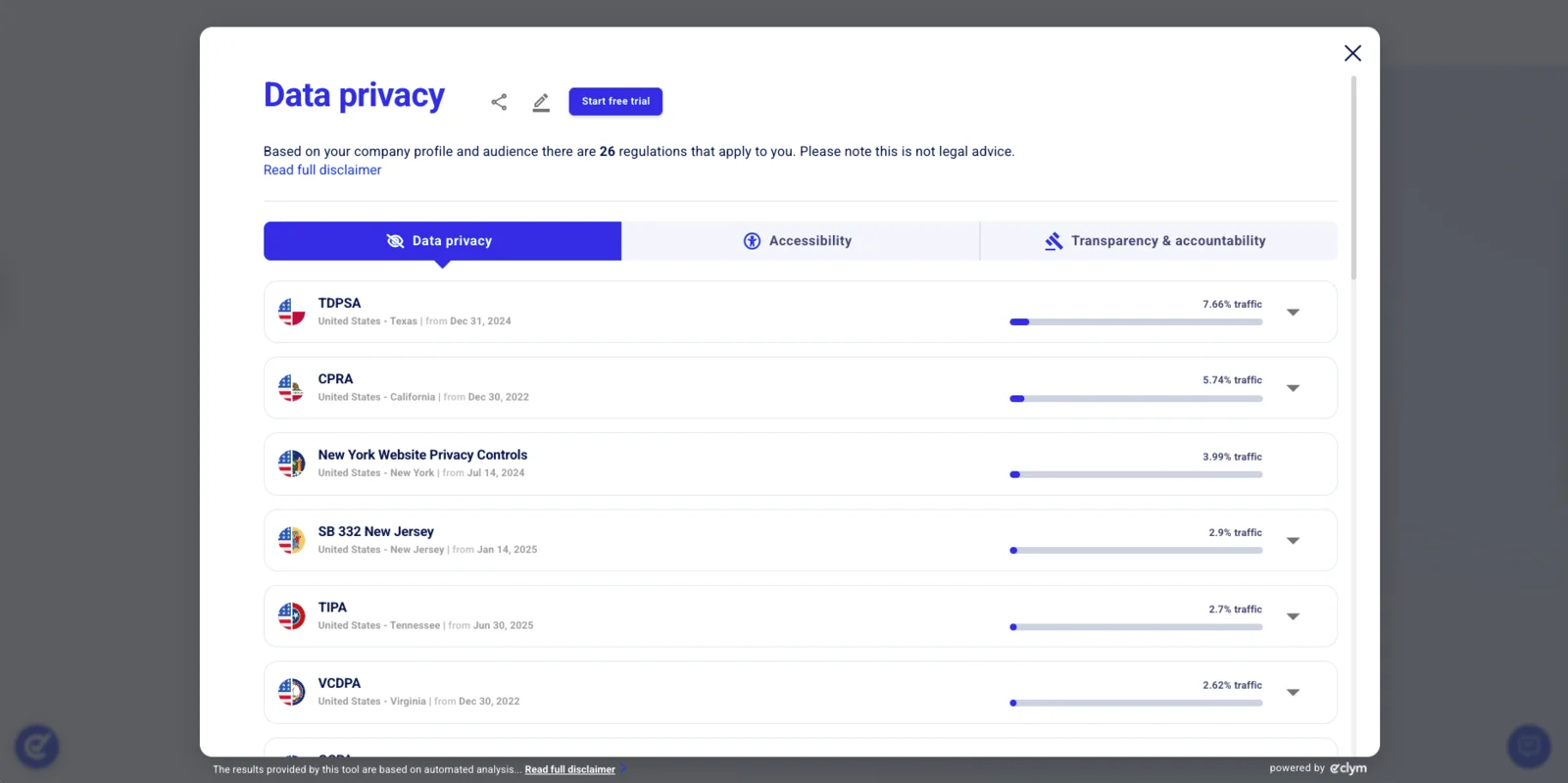The image size is (1568, 783).
Task: Click the VCDPA title text
Action: pos(339,683)
